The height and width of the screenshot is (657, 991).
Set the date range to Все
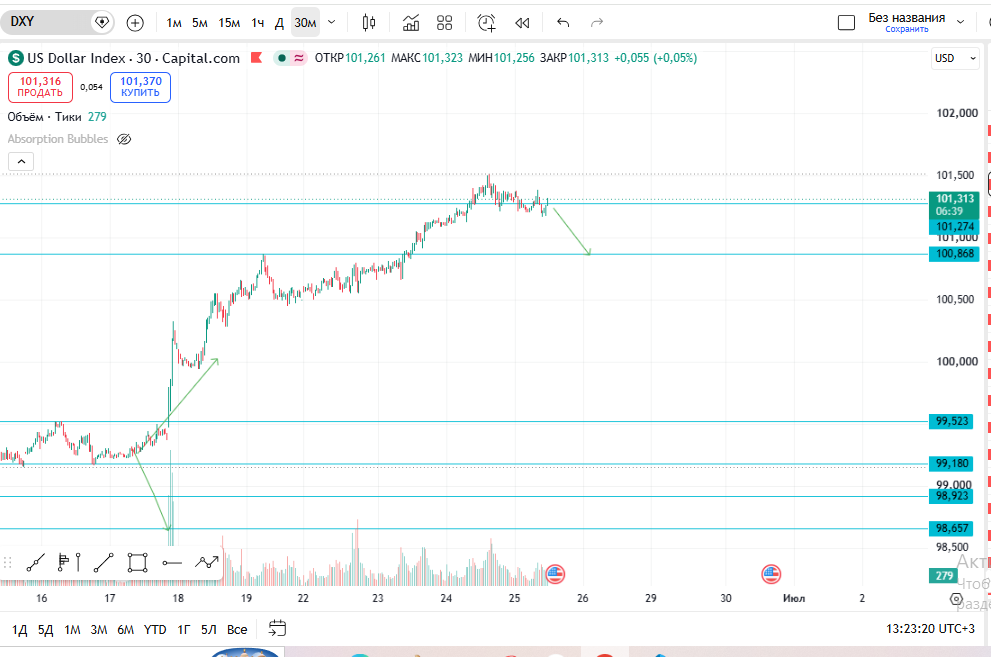point(237,630)
